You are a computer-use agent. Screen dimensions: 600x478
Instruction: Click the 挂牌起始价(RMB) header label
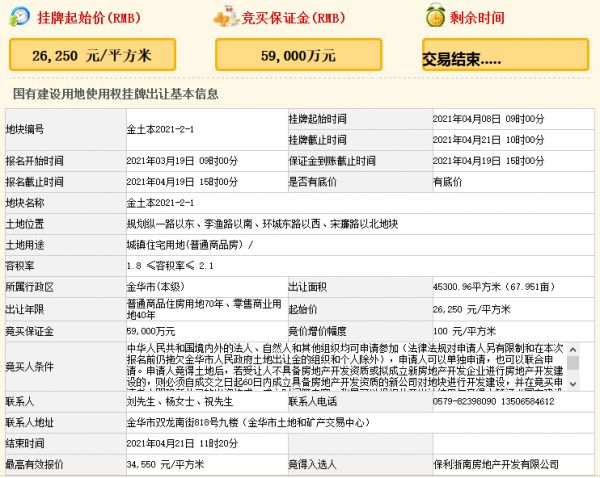point(89,18)
